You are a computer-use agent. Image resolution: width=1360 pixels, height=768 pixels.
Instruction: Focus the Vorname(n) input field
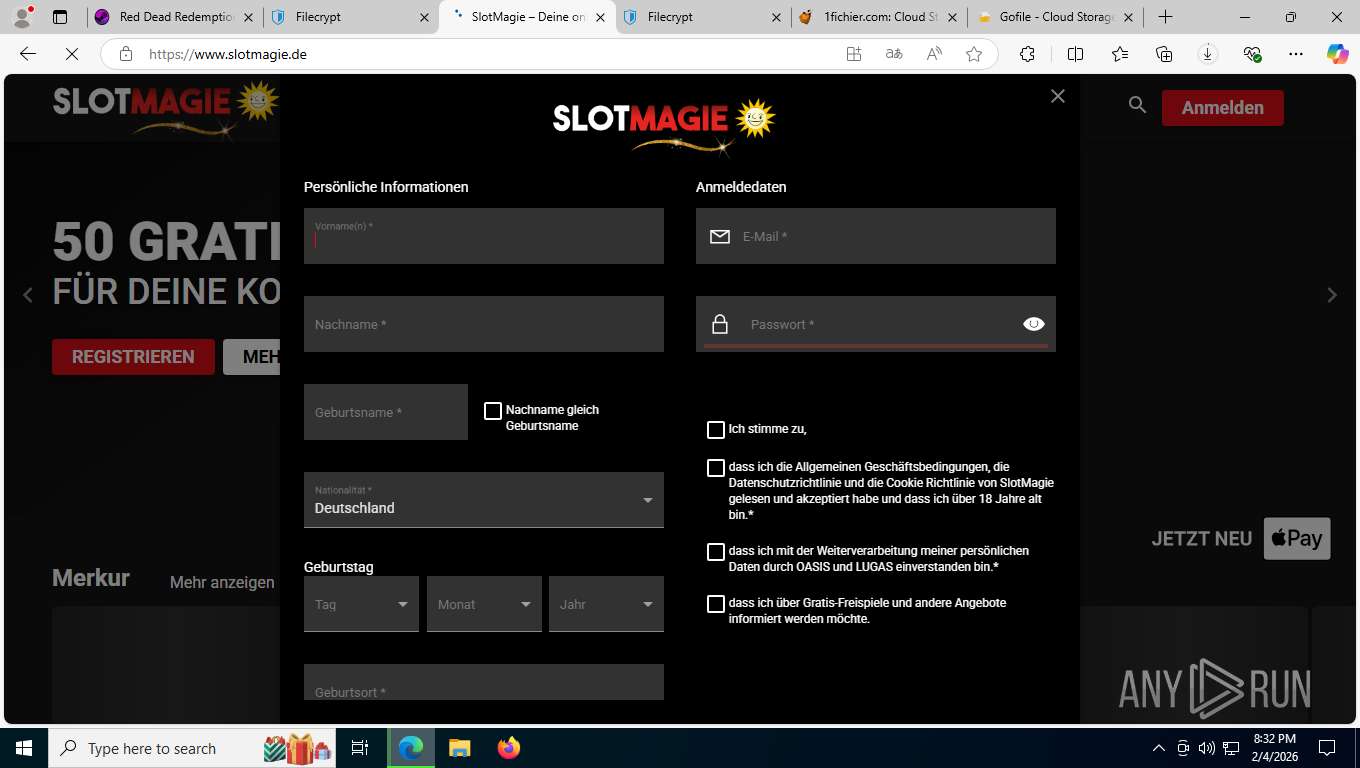tap(484, 236)
